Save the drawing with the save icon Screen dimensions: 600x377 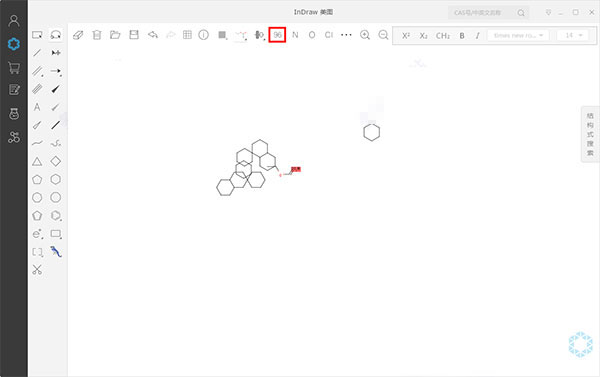click(x=134, y=35)
